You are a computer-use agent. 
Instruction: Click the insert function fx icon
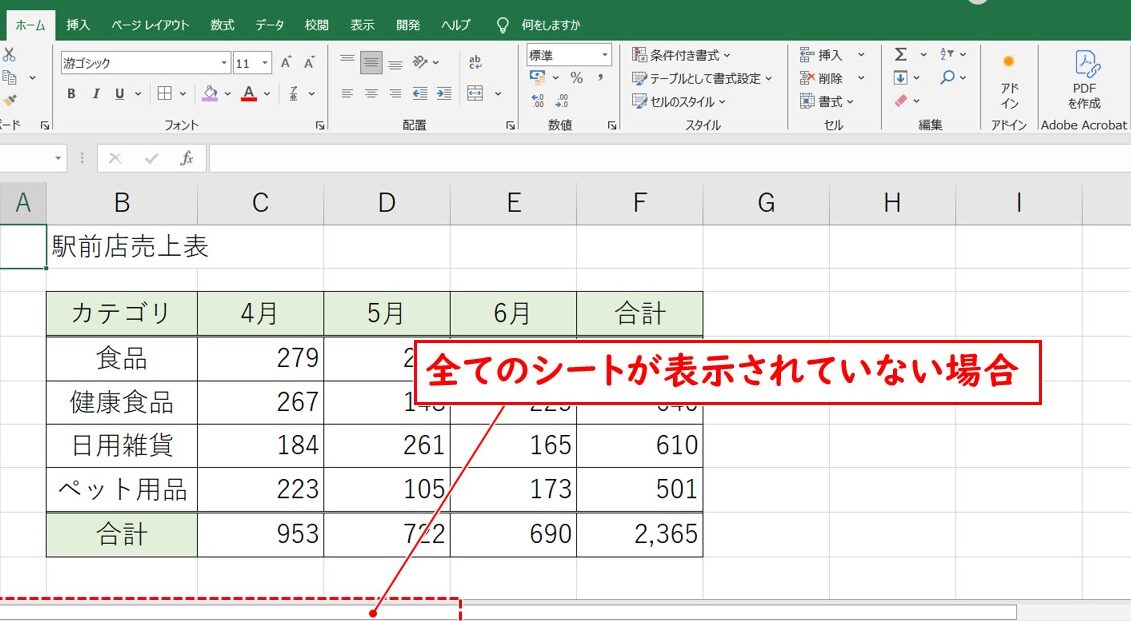click(x=187, y=158)
